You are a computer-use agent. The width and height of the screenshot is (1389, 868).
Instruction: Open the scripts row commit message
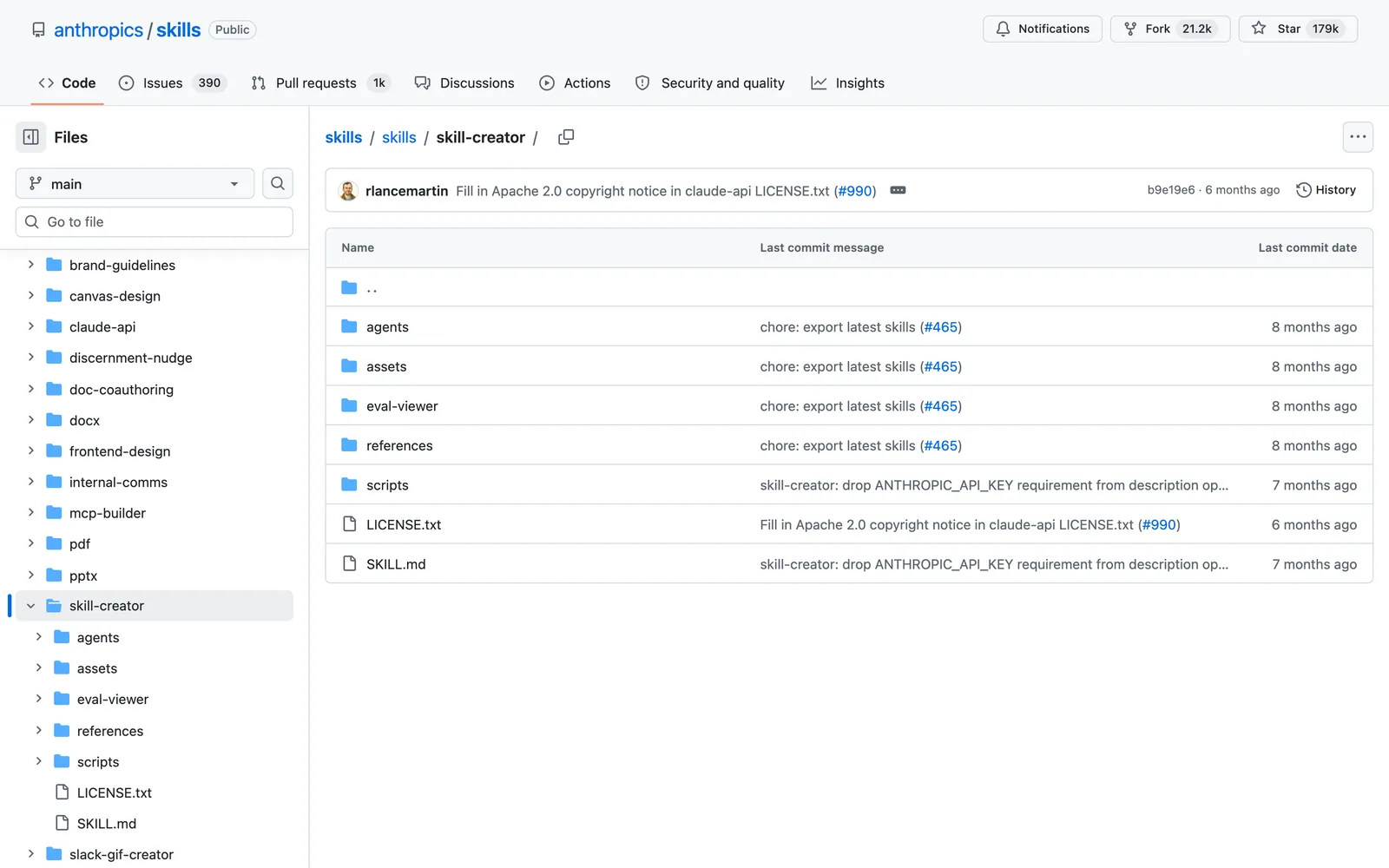[x=994, y=485]
